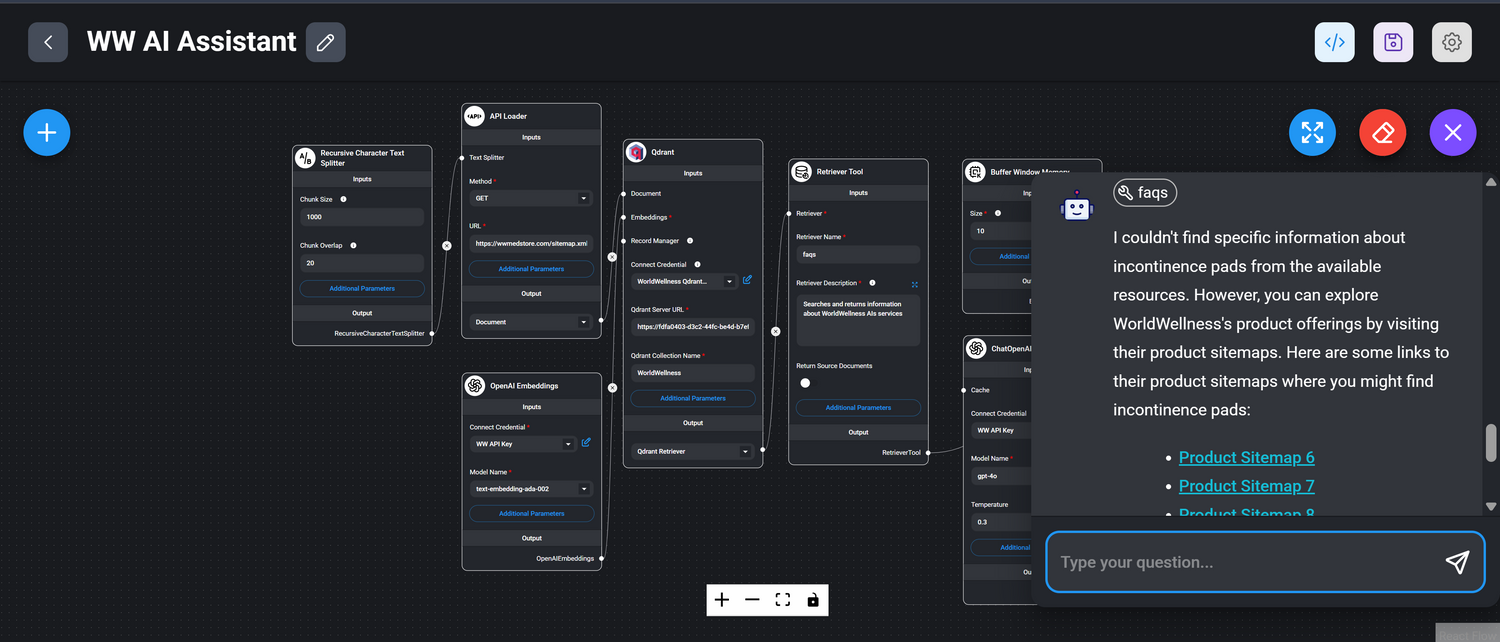1500x642 pixels.
Task: Open the WorldWellness Qdrant credential dropdown
Action: pyautogui.click(x=684, y=281)
